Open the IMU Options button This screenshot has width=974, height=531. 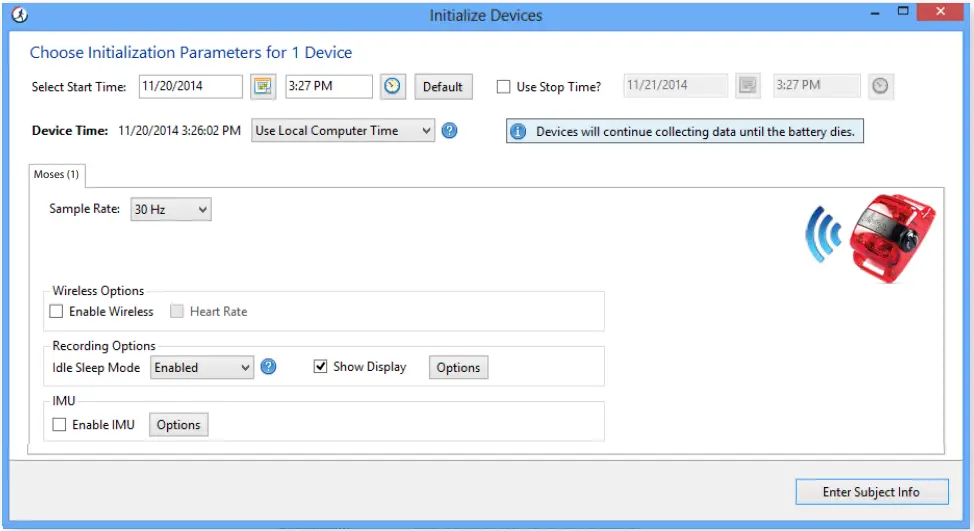coord(178,425)
